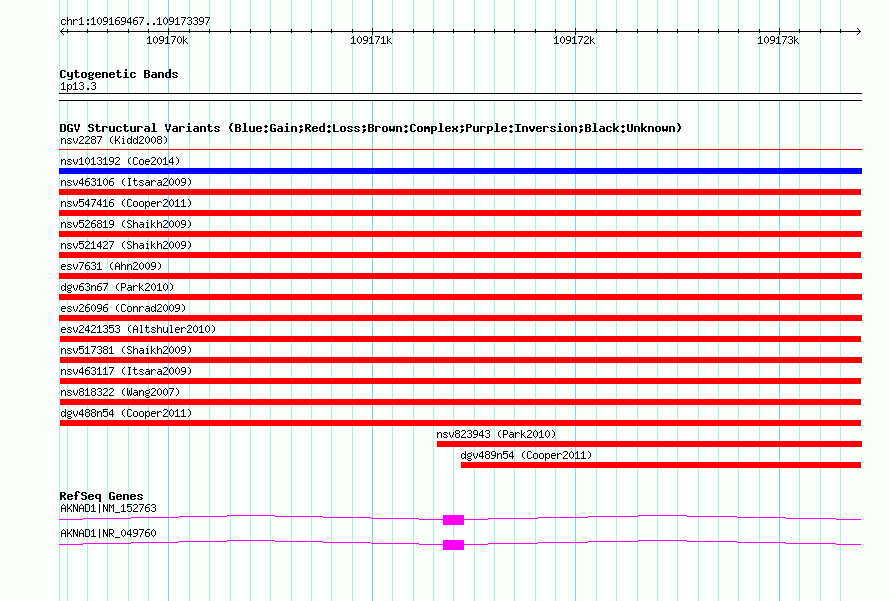
Task: Select the esv26096 (Conrad2009) variant label
Action: click(123, 308)
